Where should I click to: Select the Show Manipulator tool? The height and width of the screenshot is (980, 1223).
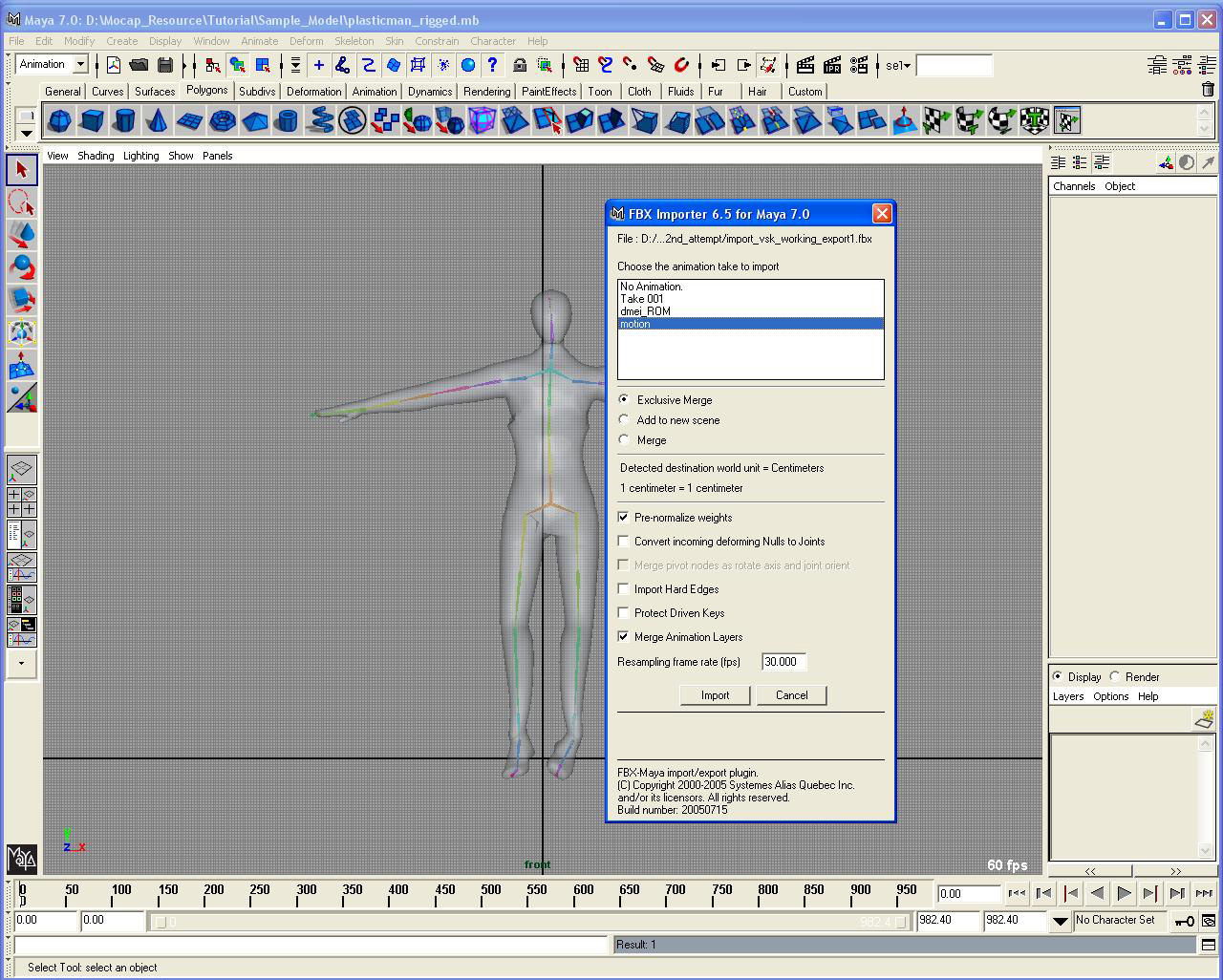click(x=22, y=397)
